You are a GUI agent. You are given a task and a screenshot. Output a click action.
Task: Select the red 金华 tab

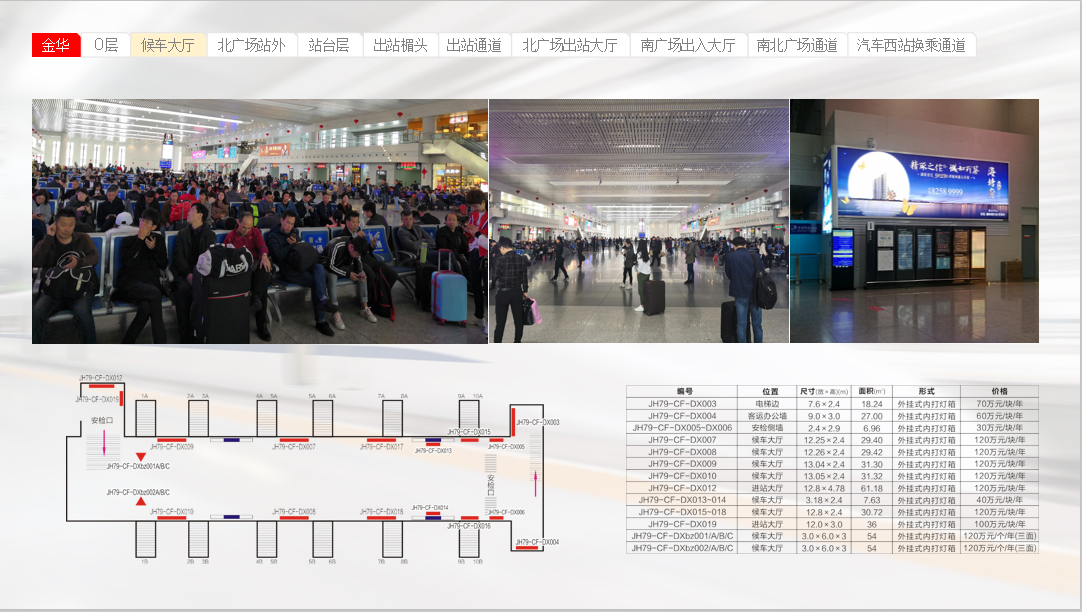[56, 46]
